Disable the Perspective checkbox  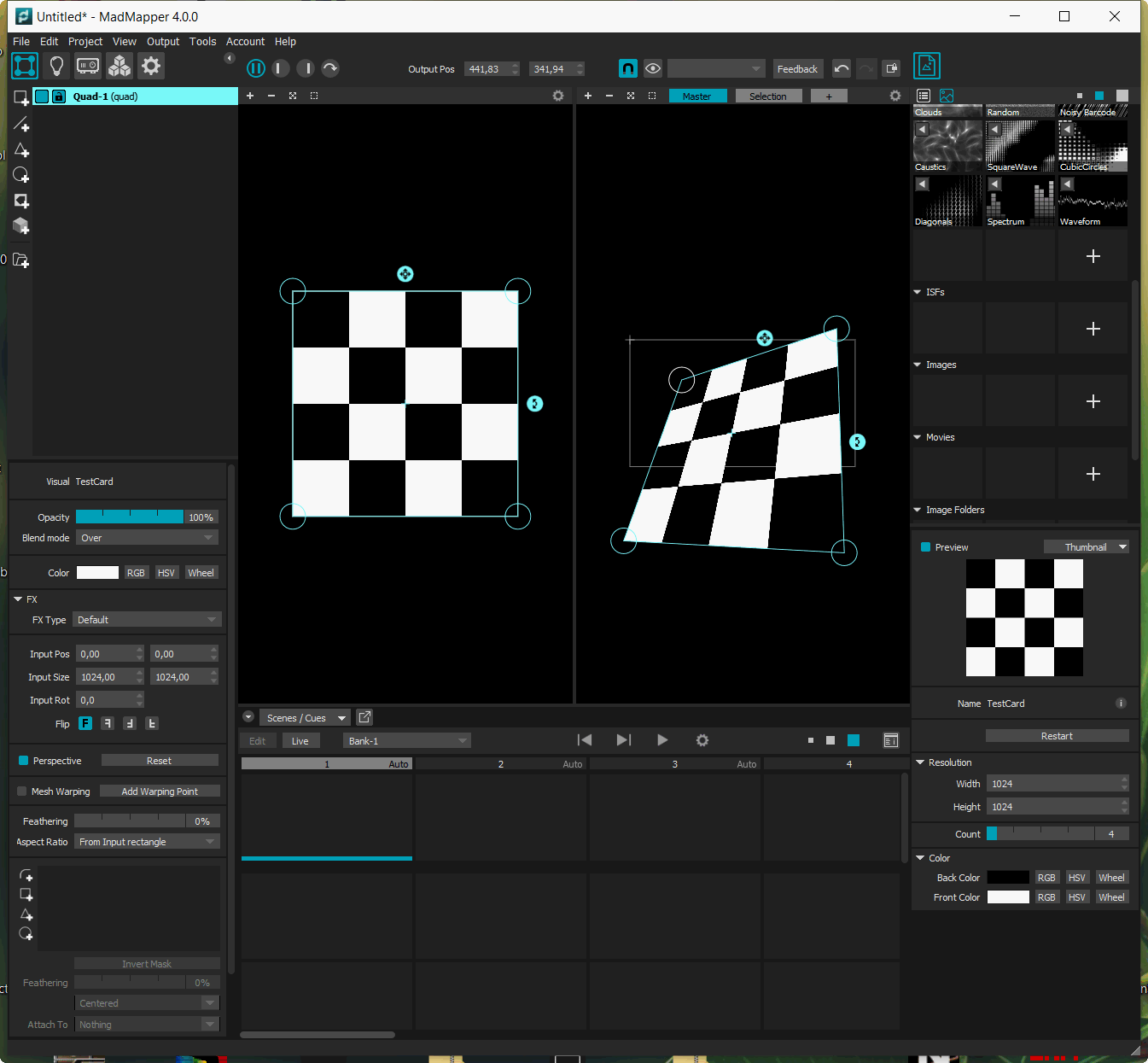(23, 761)
